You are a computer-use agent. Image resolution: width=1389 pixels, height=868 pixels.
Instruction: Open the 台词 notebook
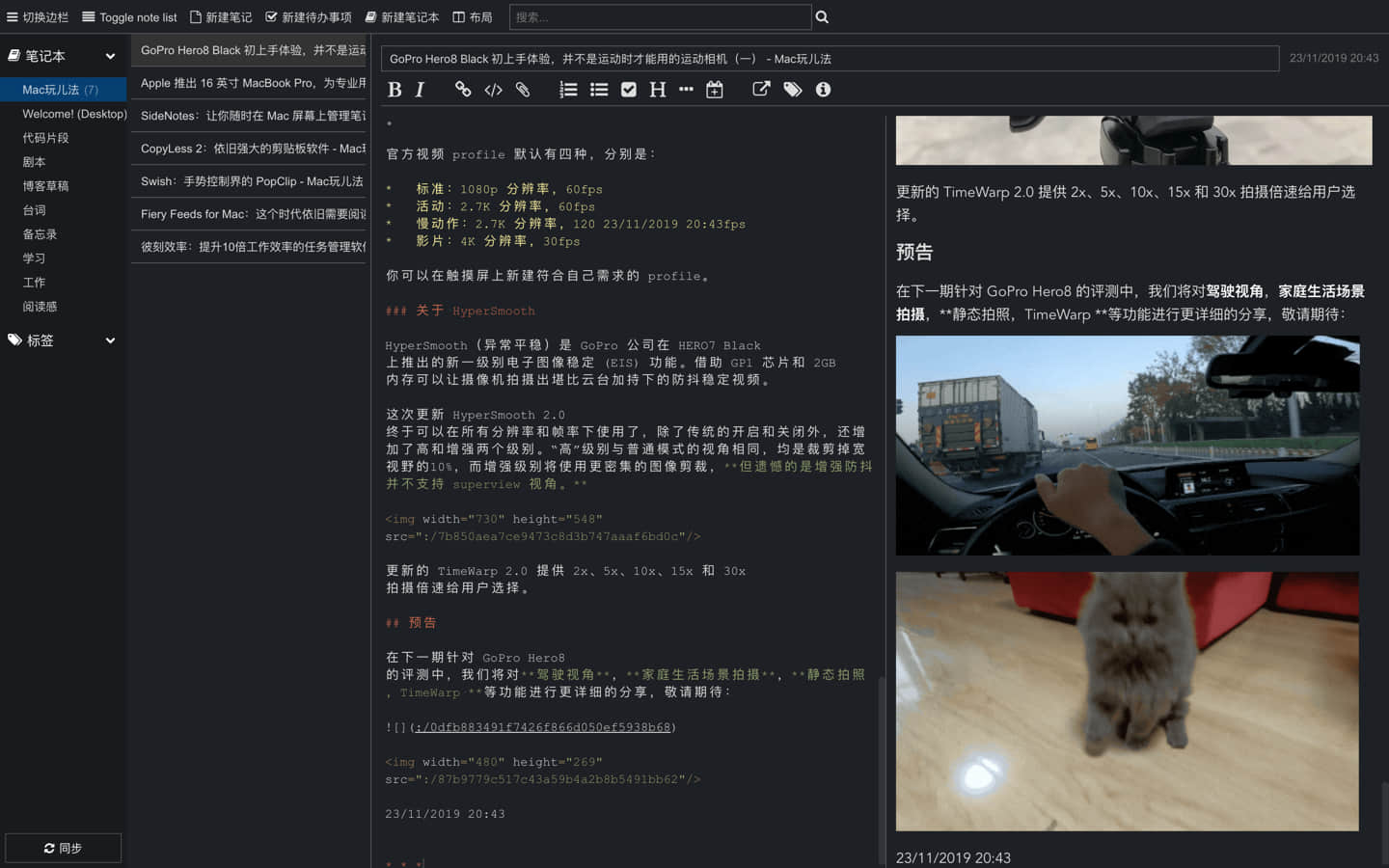pyautogui.click(x=64, y=210)
